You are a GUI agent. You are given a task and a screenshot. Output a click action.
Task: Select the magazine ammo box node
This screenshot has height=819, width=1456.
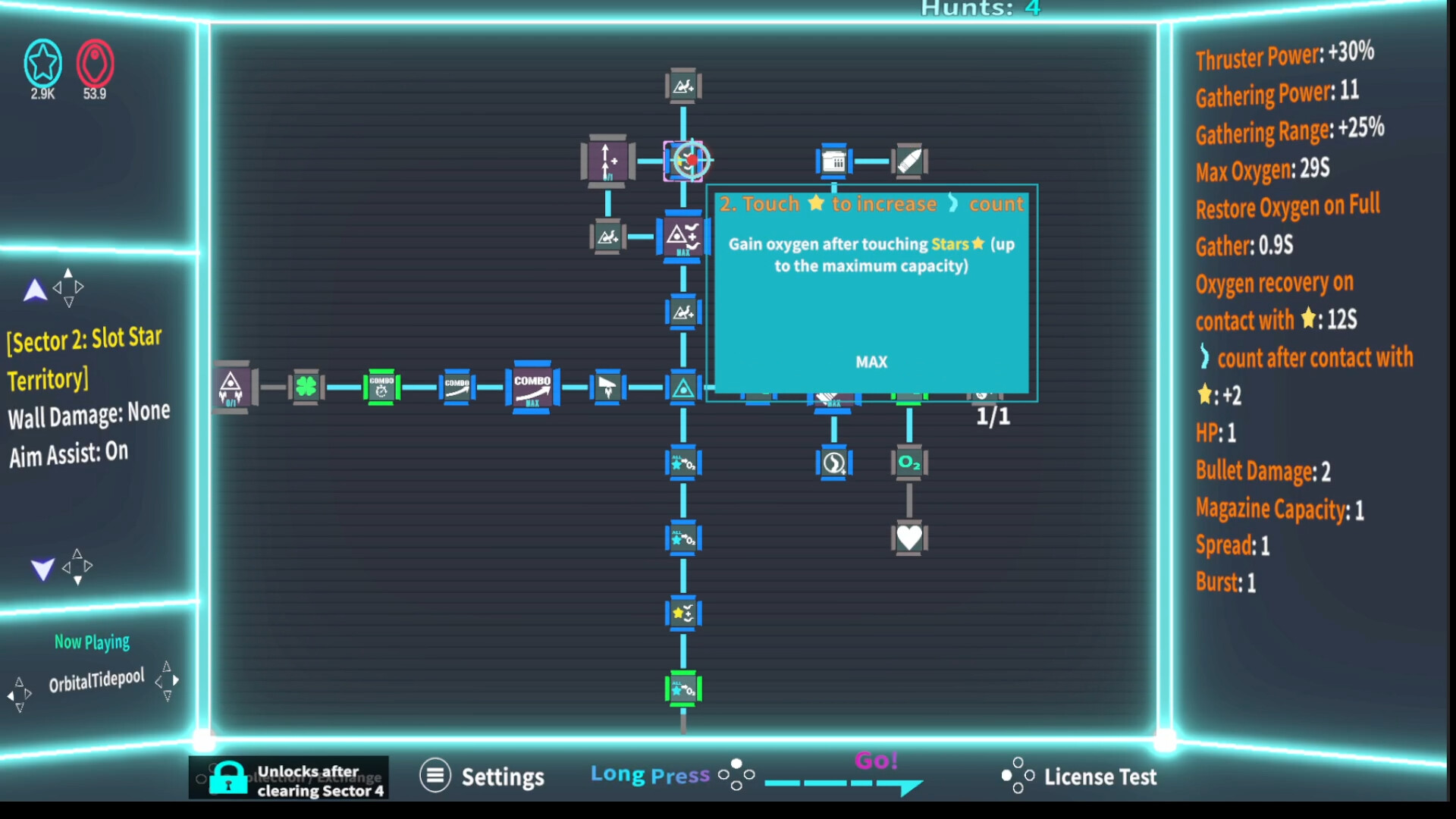pyautogui.click(x=834, y=161)
